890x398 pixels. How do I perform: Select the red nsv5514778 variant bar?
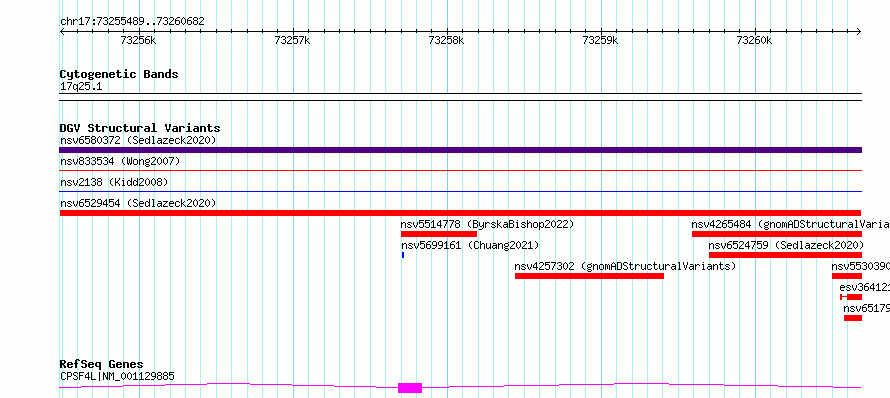click(439, 234)
